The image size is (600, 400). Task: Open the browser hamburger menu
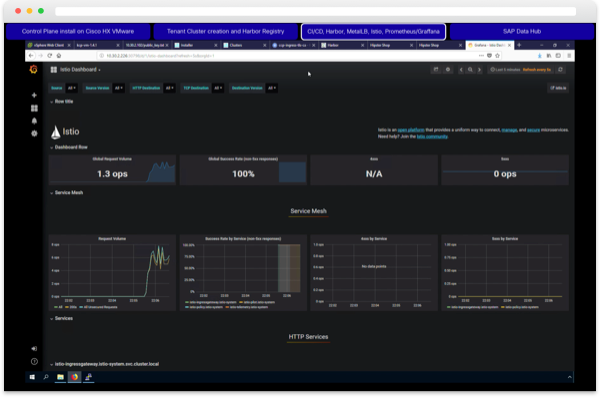569,56
